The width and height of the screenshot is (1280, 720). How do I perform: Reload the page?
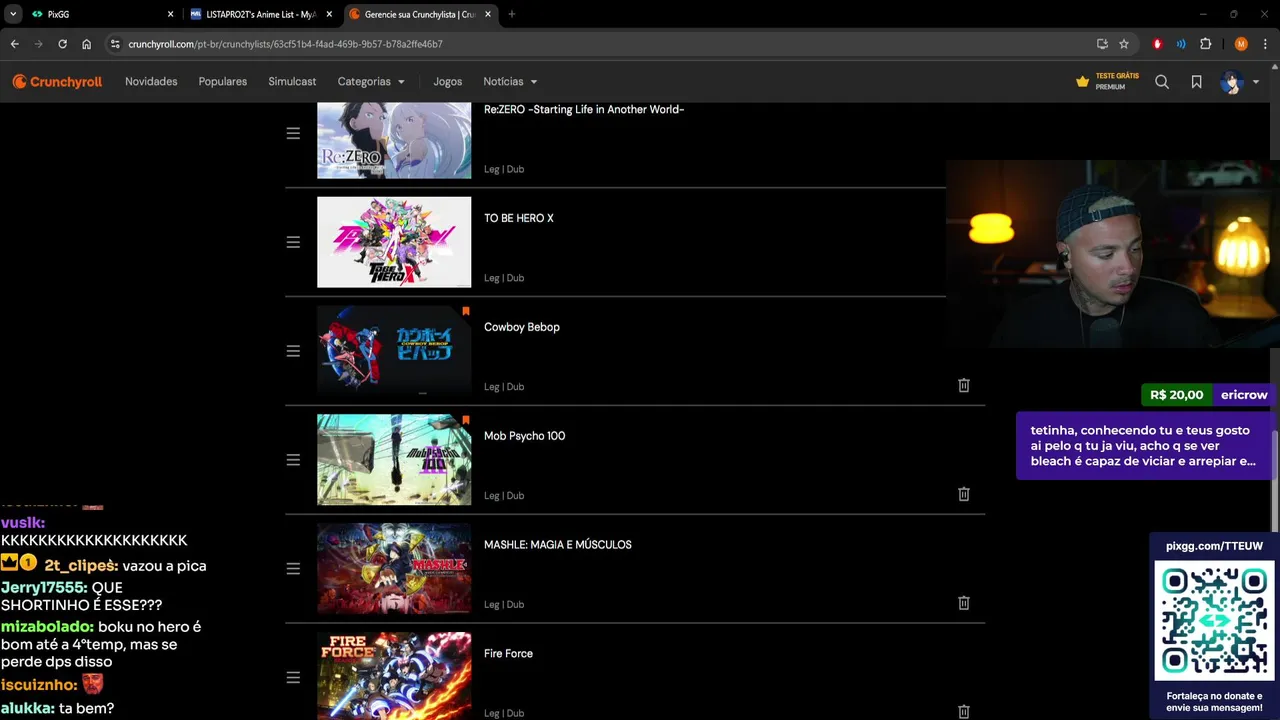[62, 44]
